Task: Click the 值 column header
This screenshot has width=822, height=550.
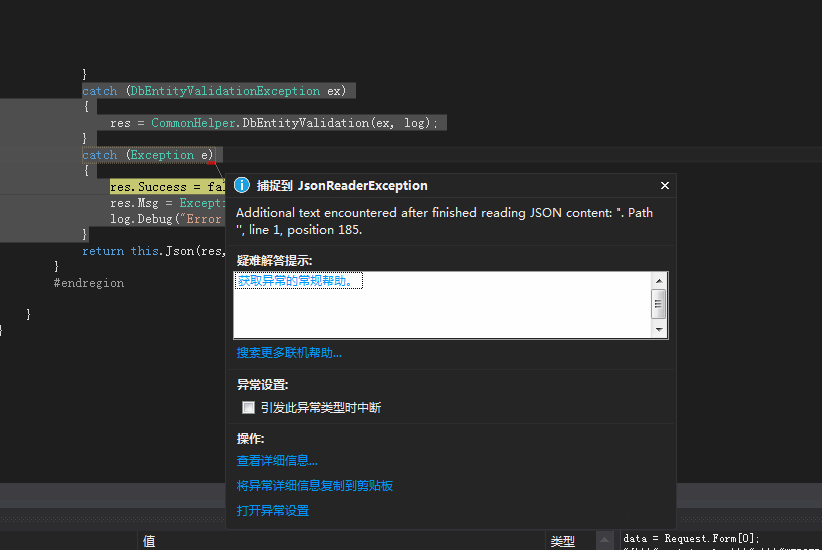Action: (x=149, y=541)
